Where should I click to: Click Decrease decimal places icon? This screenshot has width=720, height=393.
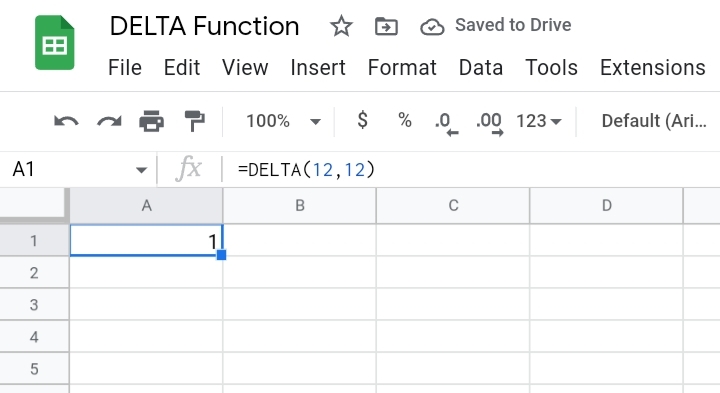(446, 124)
